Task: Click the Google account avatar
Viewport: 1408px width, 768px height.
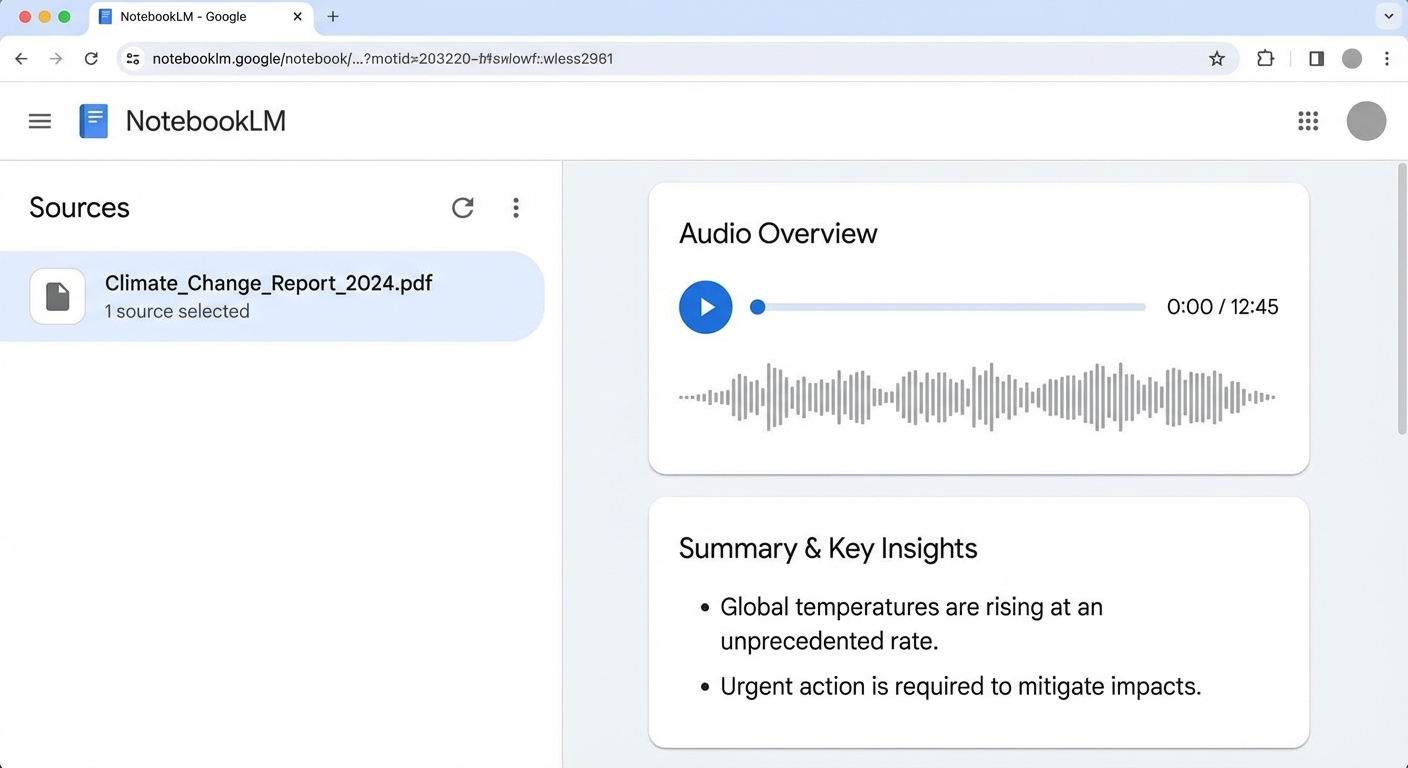Action: [x=1366, y=120]
